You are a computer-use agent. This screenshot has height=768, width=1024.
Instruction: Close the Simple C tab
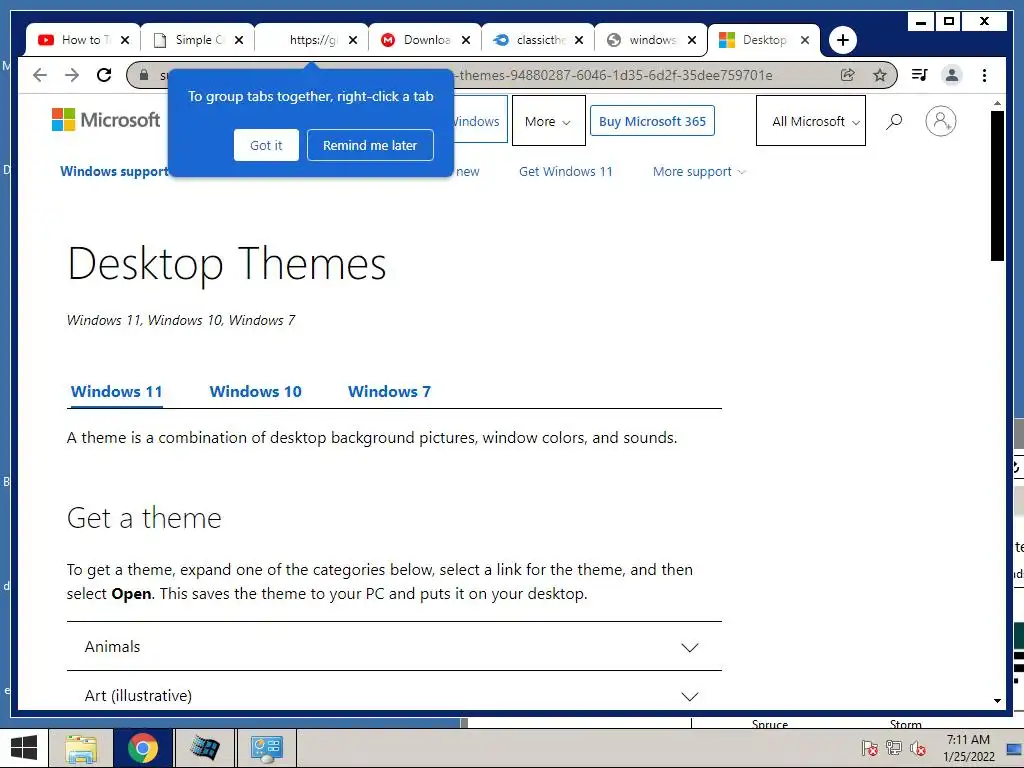click(239, 40)
